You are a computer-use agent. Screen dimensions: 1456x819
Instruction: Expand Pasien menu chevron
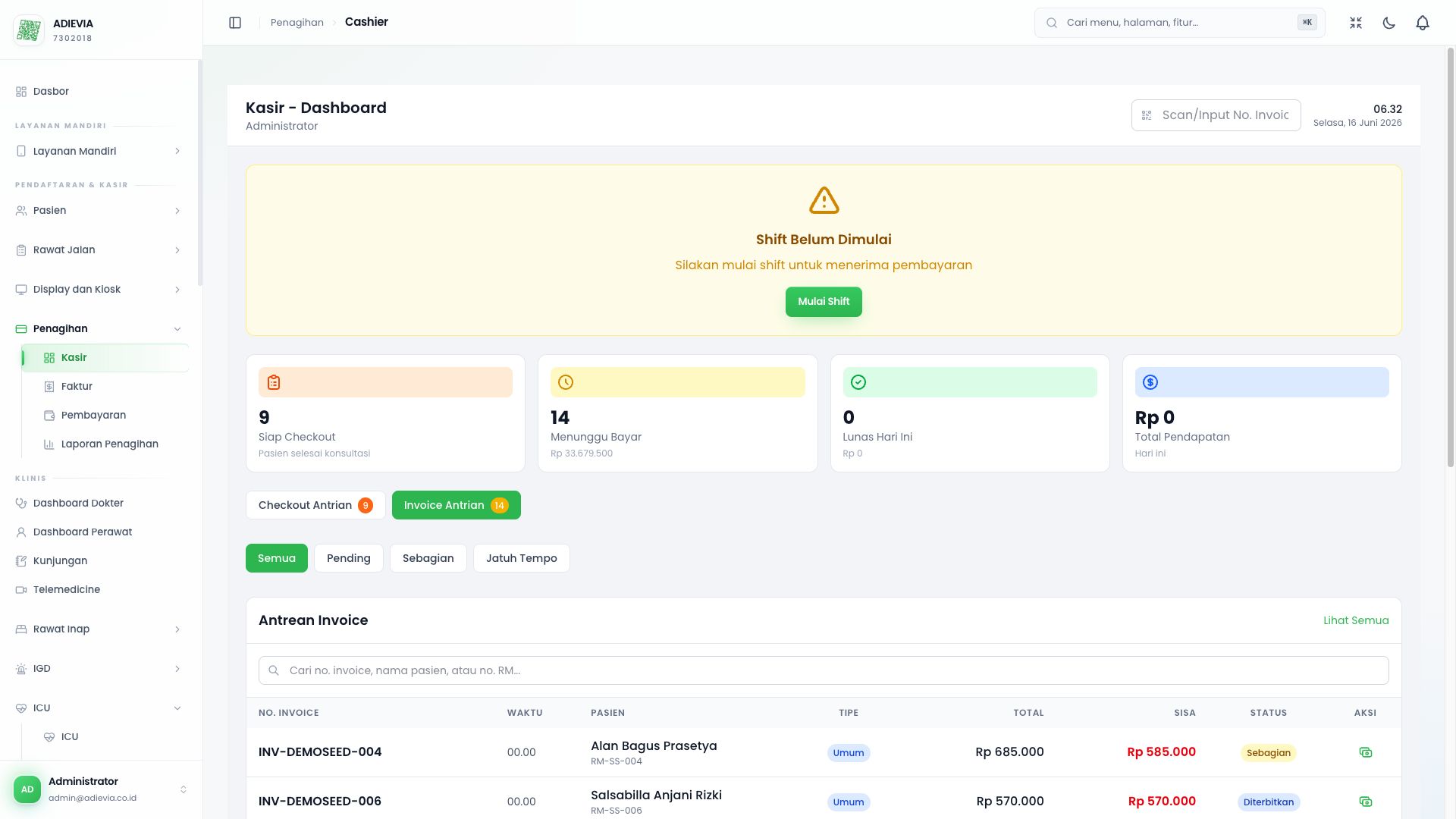(x=177, y=211)
